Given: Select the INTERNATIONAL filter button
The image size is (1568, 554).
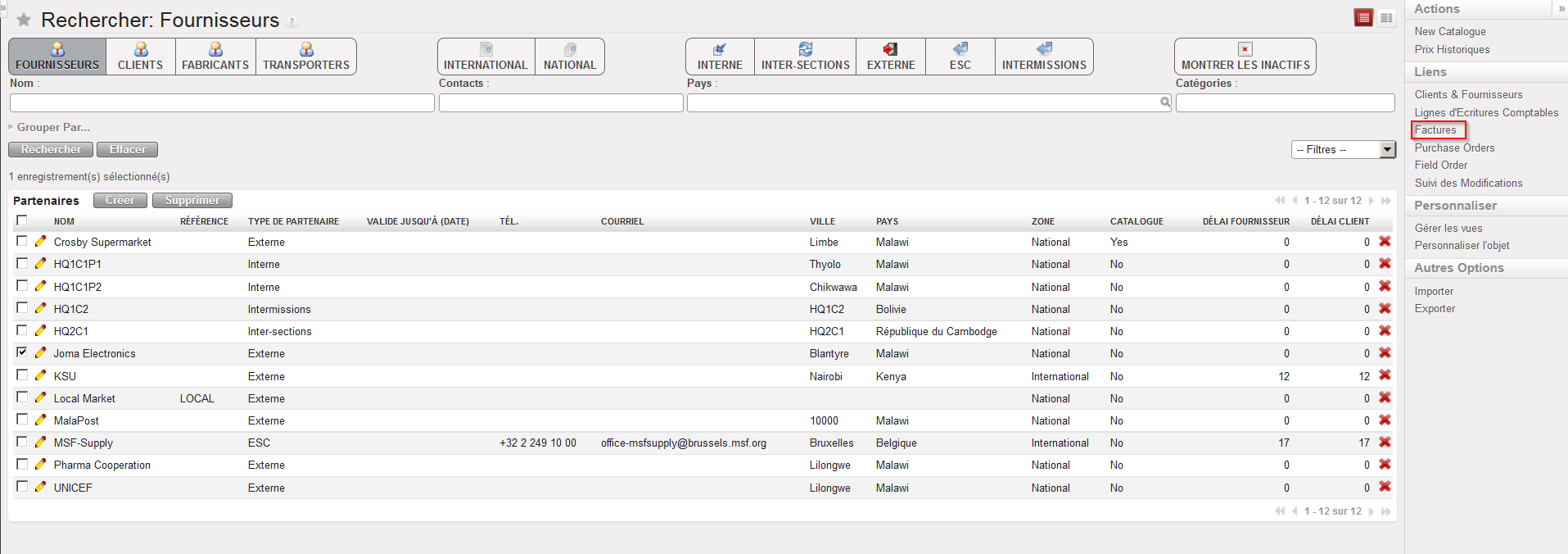Looking at the screenshot, I should click(486, 57).
